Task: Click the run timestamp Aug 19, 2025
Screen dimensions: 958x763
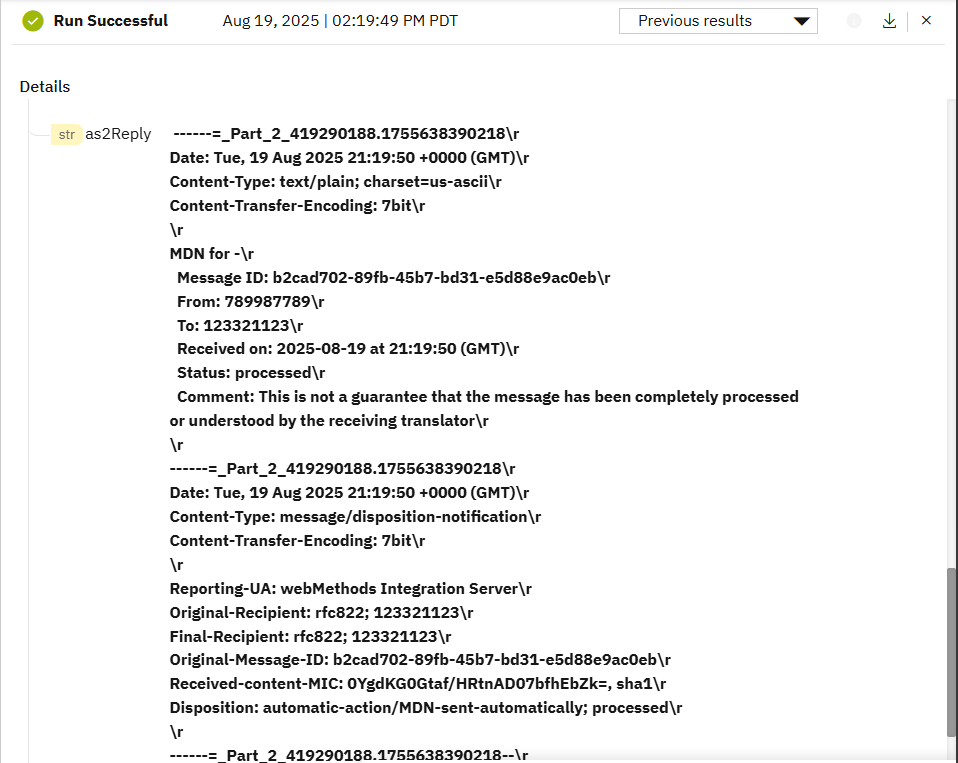Action: pyautogui.click(x=340, y=21)
